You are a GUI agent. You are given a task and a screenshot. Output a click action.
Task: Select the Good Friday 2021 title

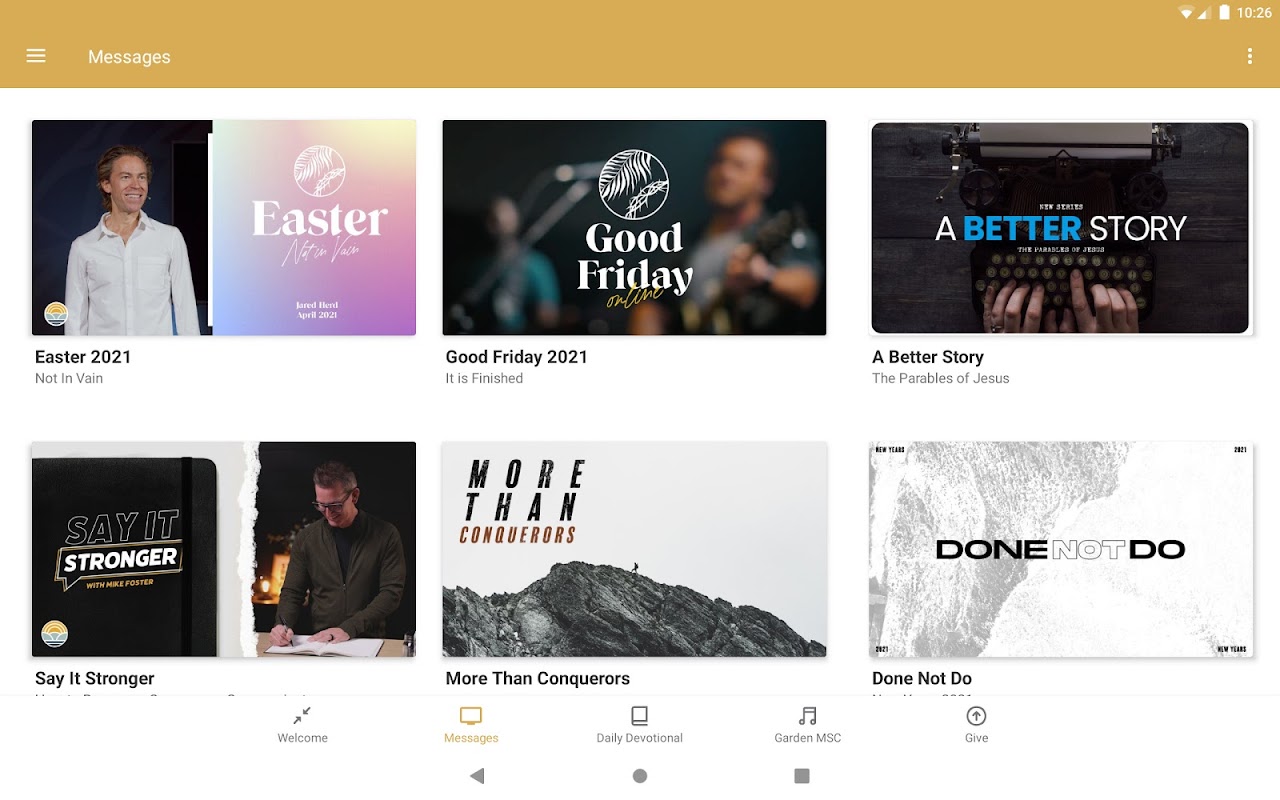(x=517, y=357)
